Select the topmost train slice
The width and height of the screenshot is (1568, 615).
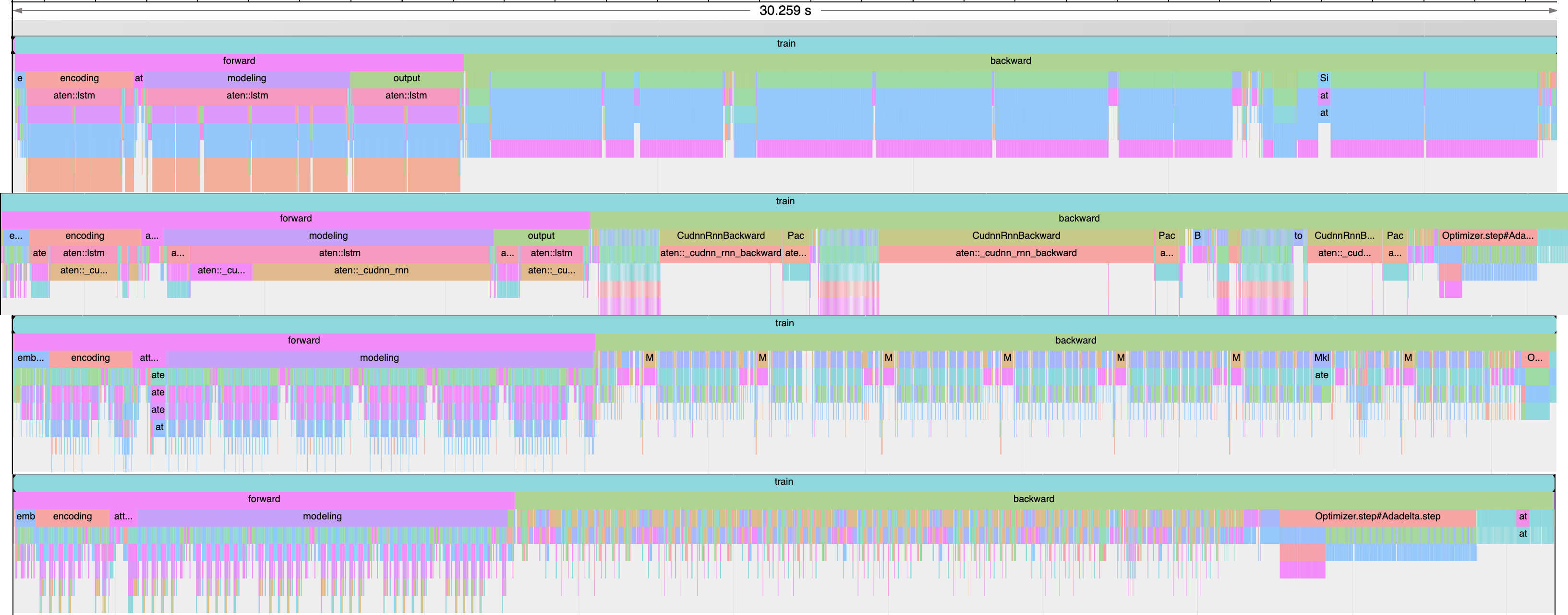785,44
